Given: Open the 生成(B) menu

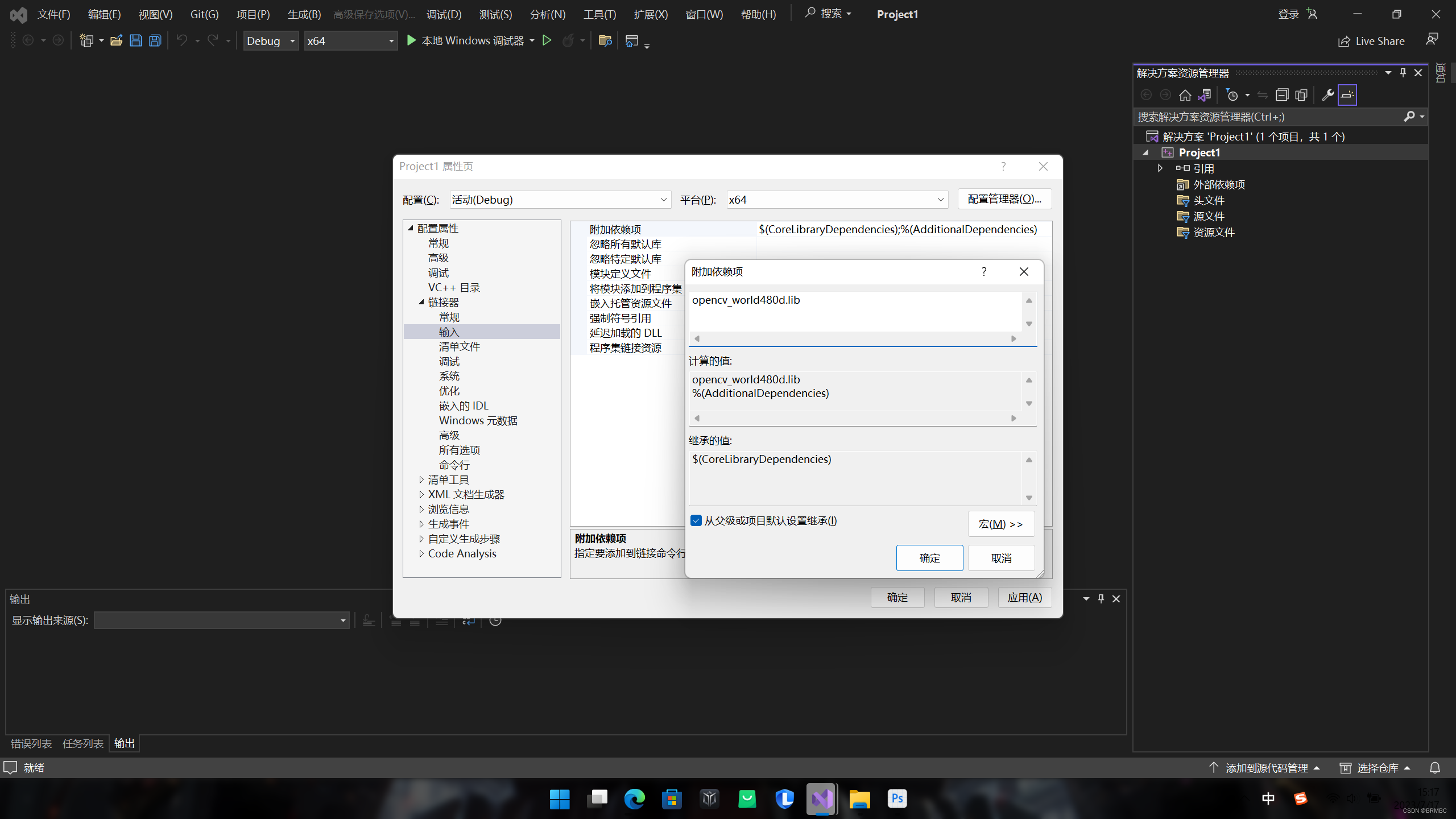Looking at the screenshot, I should (304, 14).
